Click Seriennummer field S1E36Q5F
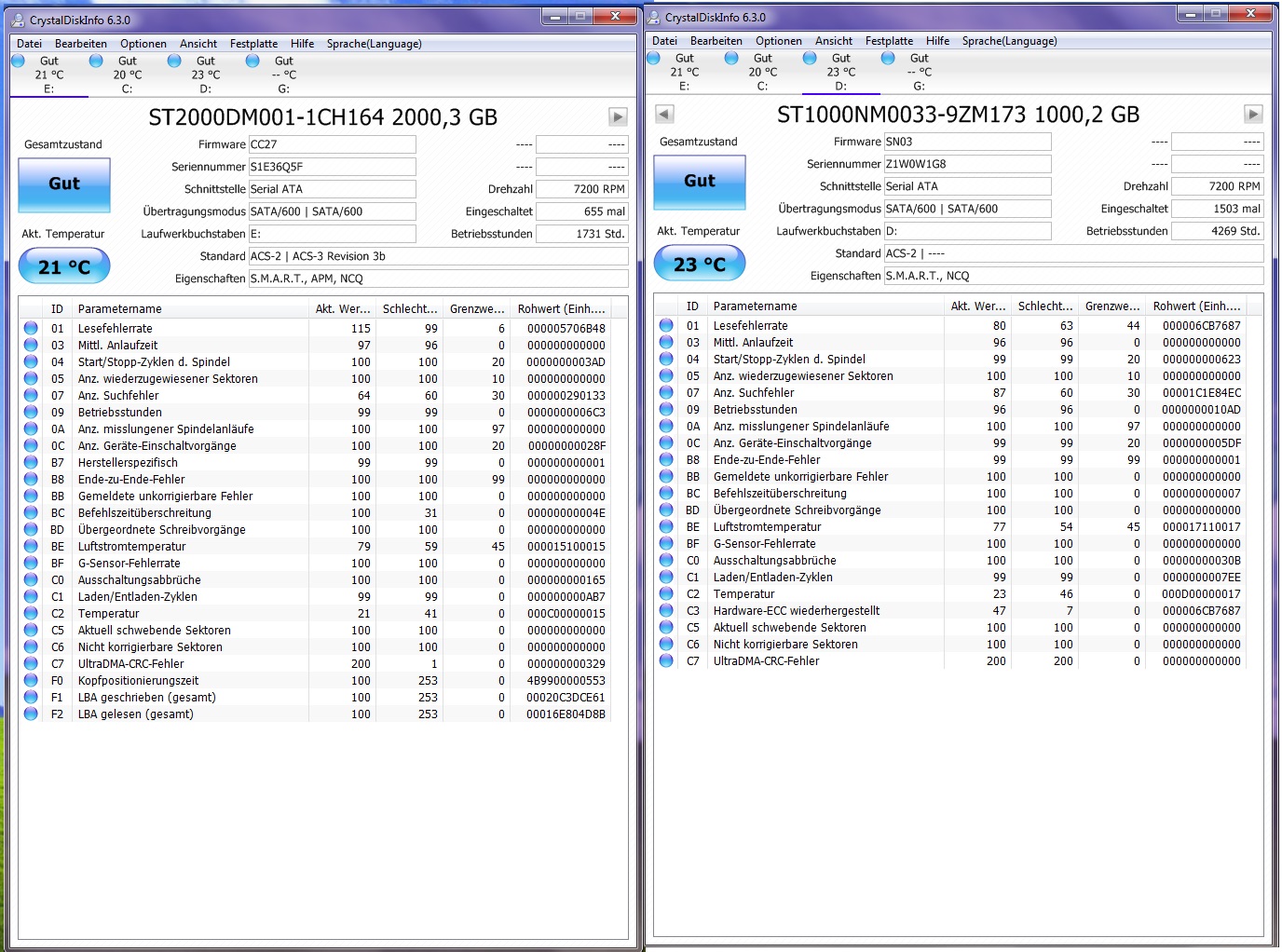The image size is (1282, 952). 332,167
